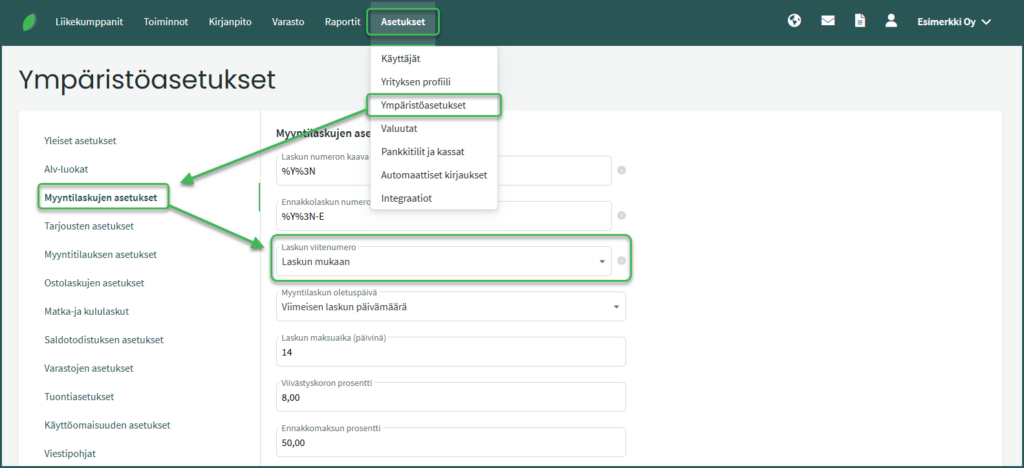1024x468 pixels.
Task: Open the user profile icon
Action: coord(891,21)
